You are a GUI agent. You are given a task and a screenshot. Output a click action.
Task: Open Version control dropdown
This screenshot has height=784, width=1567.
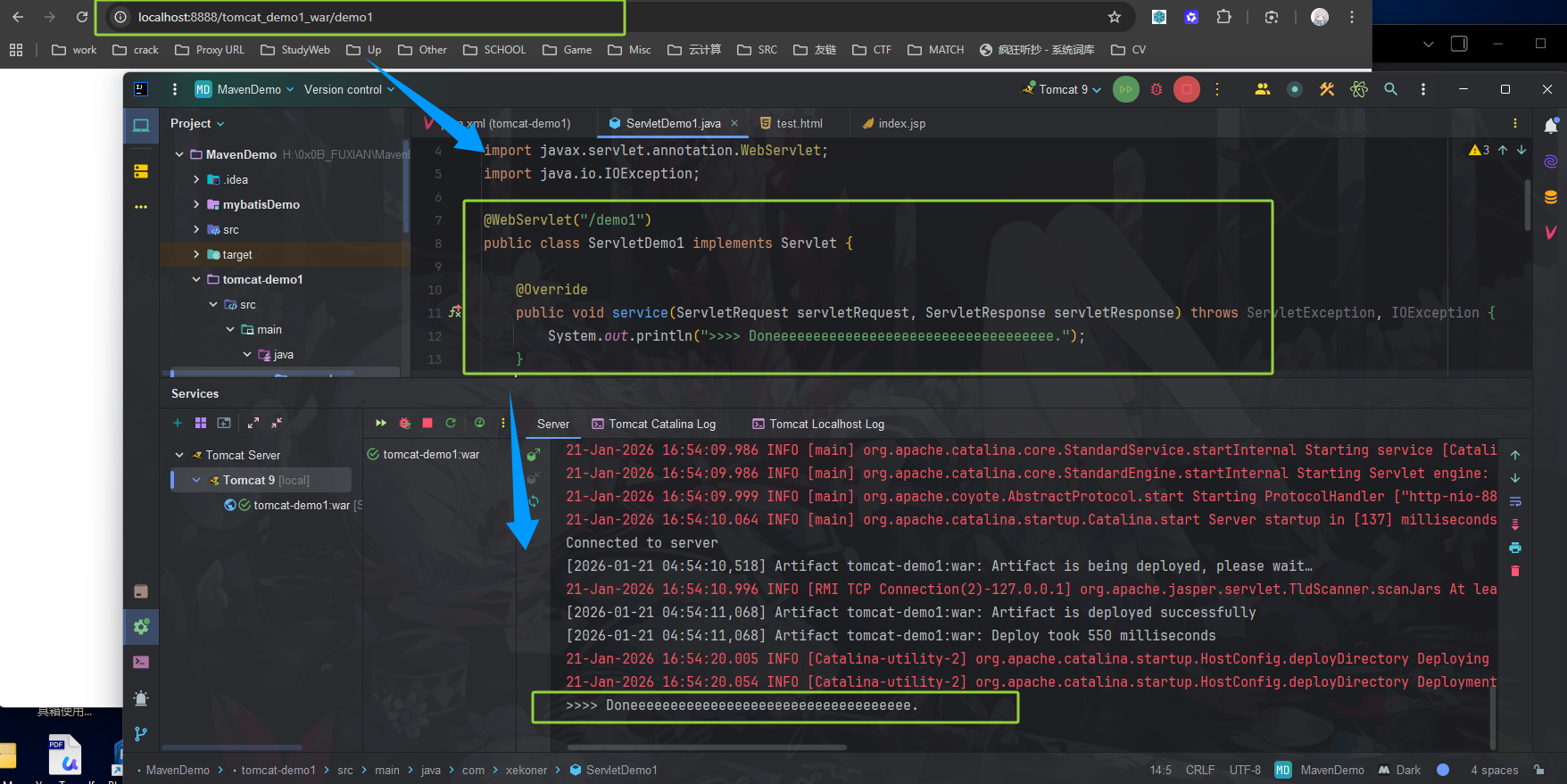[x=349, y=89]
